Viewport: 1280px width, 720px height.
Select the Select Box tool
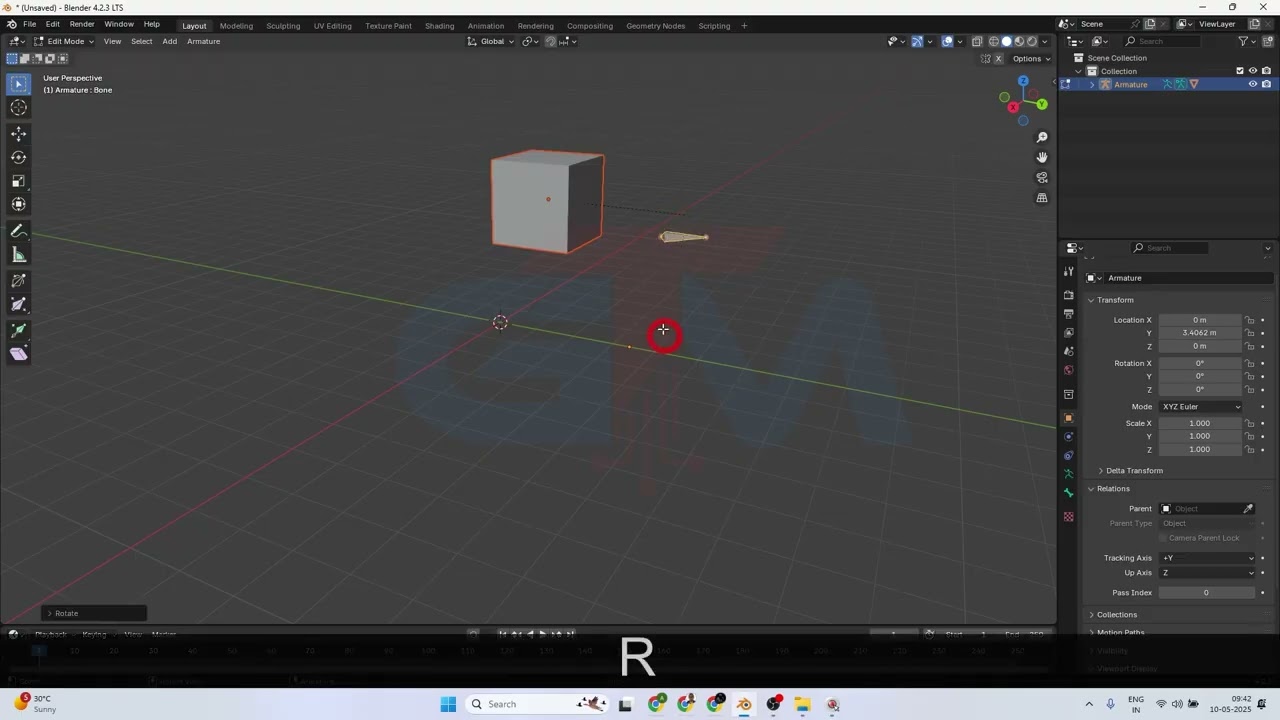click(18, 84)
